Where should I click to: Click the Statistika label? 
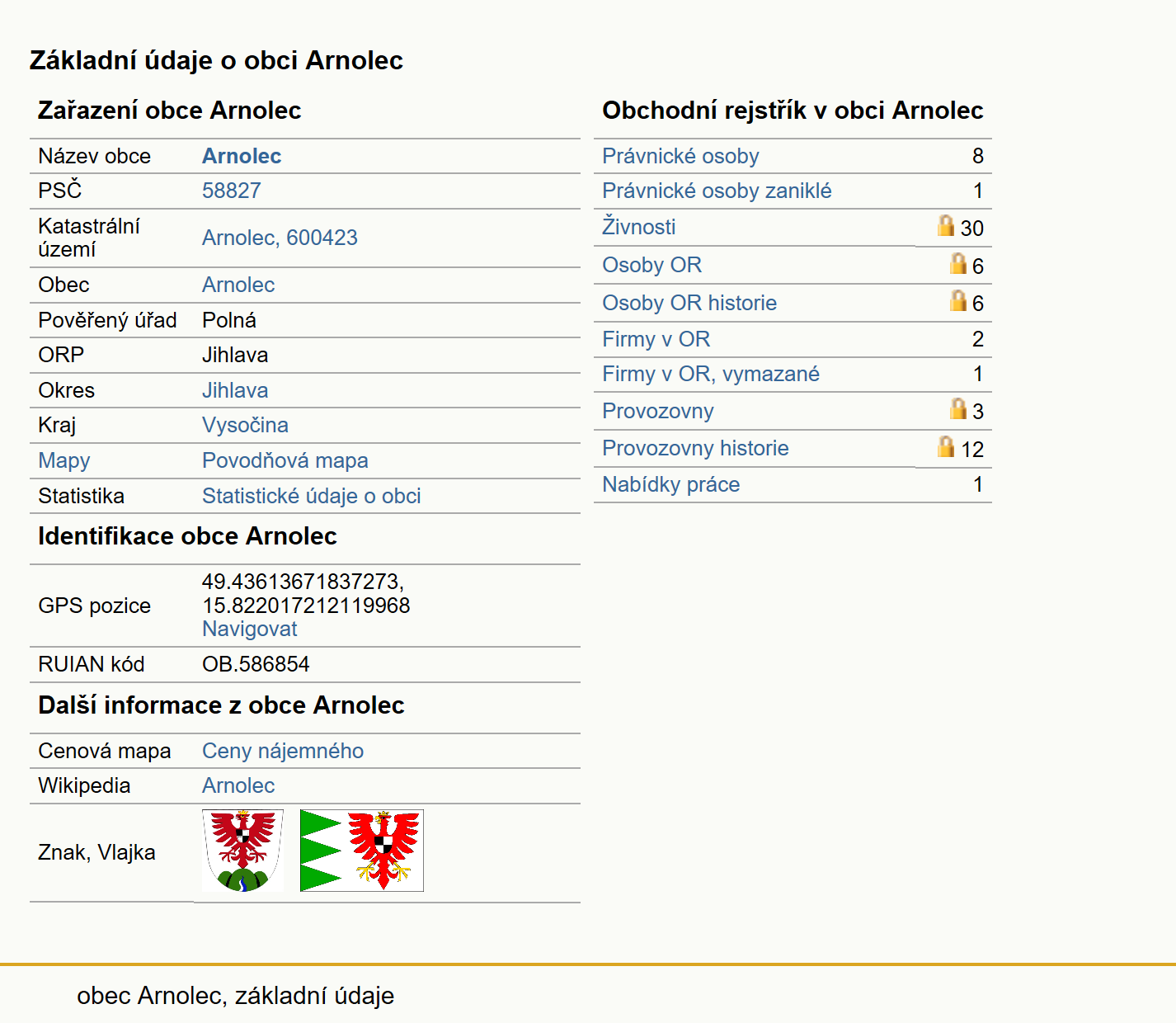pos(82,496)
